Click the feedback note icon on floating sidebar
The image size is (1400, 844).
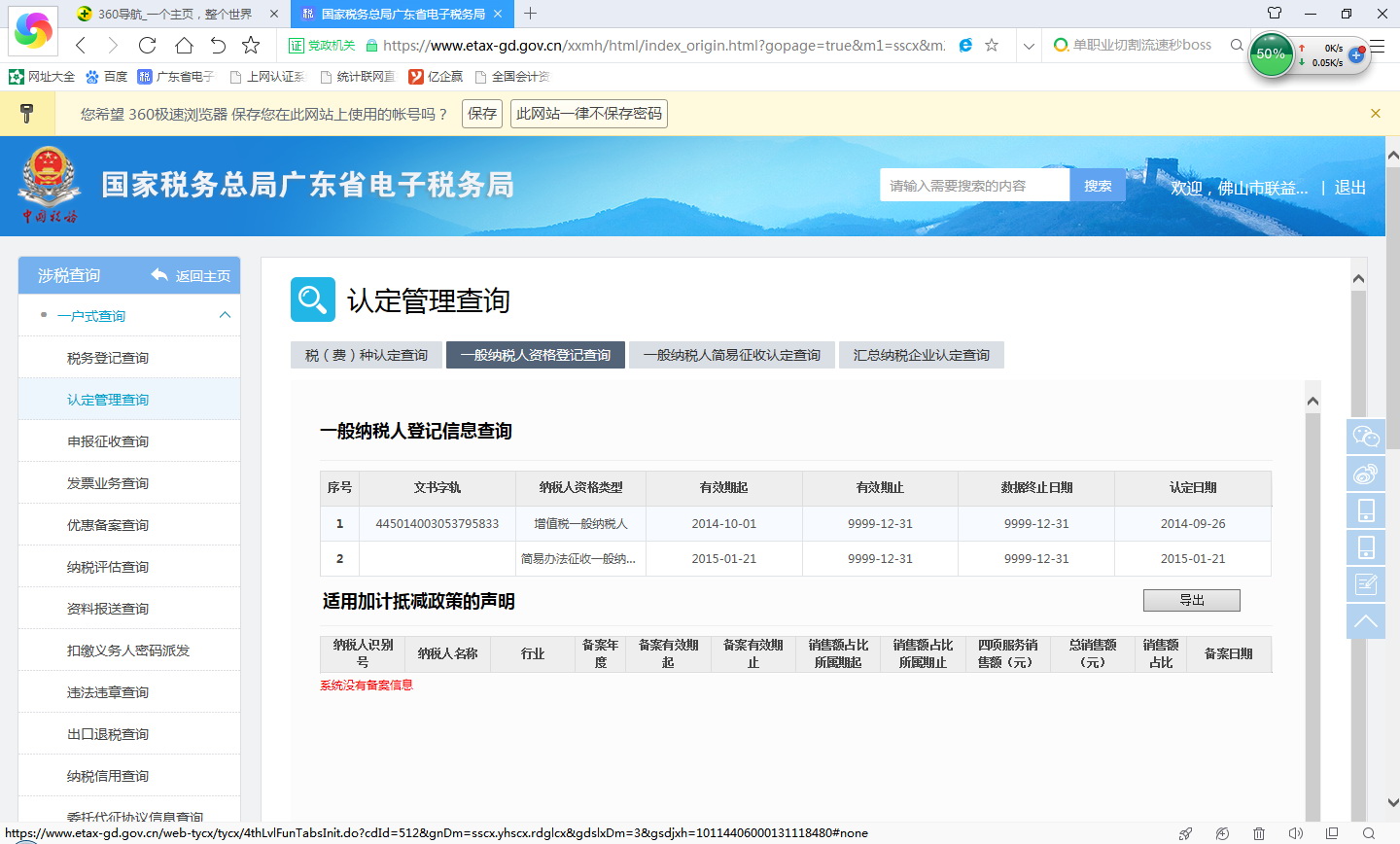1366,583
